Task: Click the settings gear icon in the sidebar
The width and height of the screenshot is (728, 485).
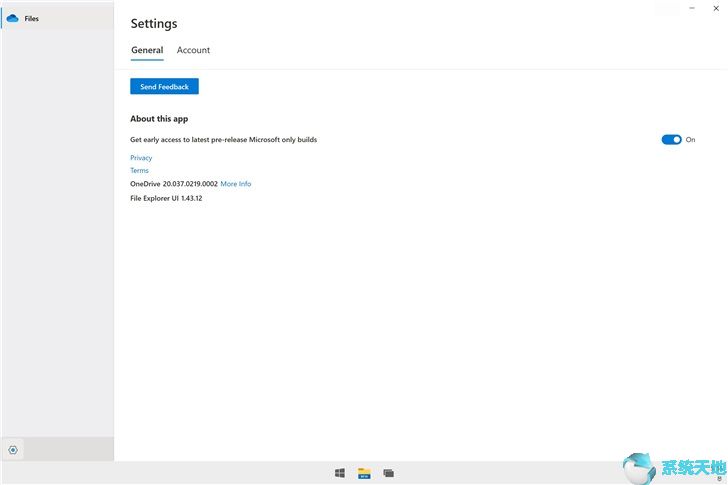Action: click(x=13, y=450)
